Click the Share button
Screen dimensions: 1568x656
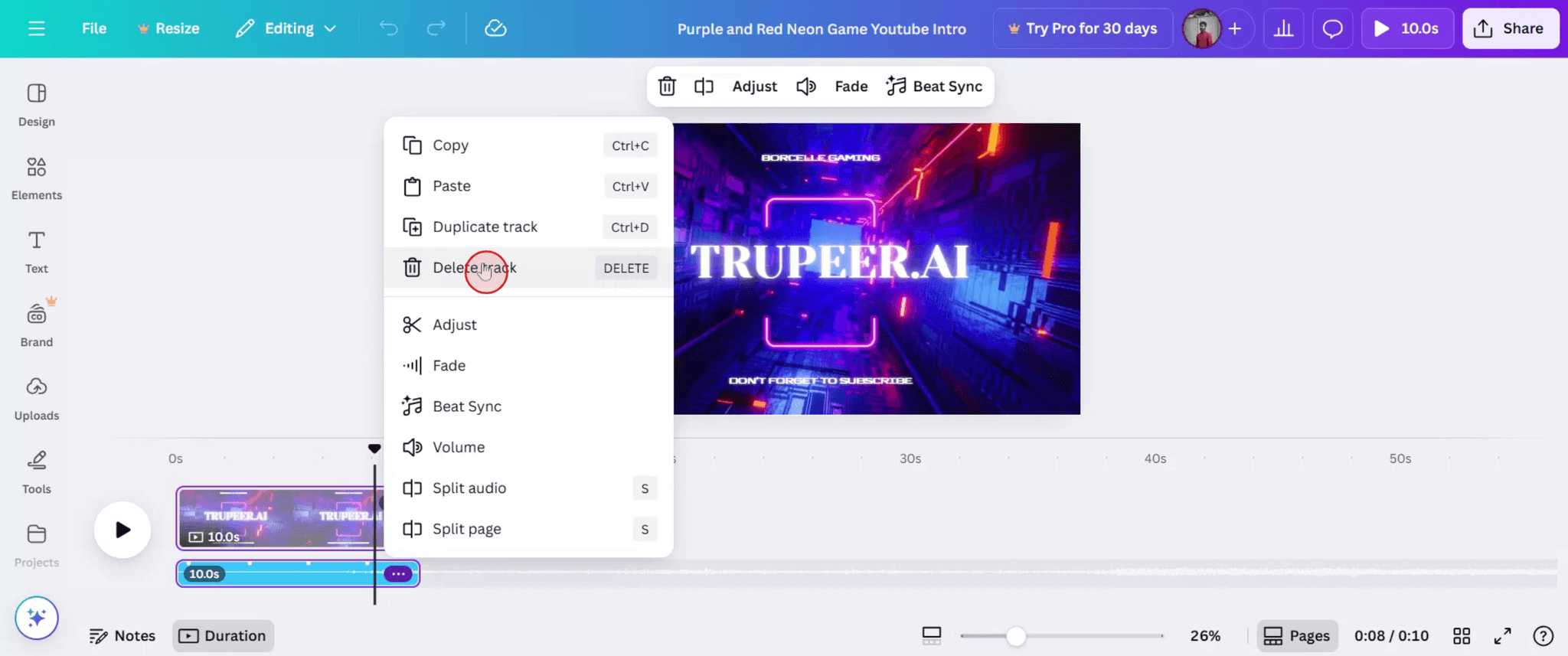point(1511,28)
